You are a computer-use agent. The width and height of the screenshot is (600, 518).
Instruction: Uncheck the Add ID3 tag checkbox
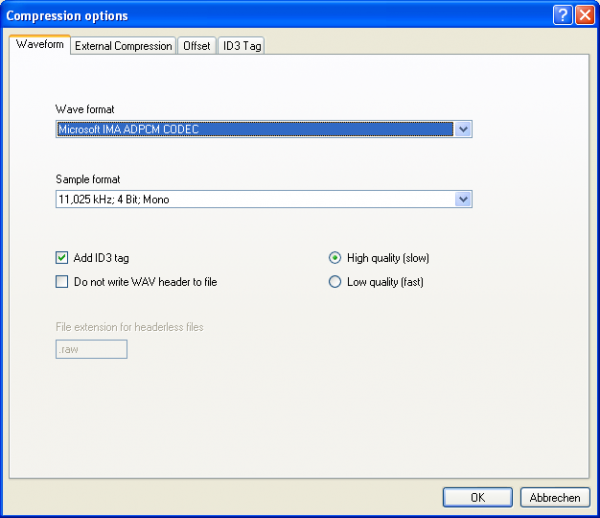(x=62, y=258)
